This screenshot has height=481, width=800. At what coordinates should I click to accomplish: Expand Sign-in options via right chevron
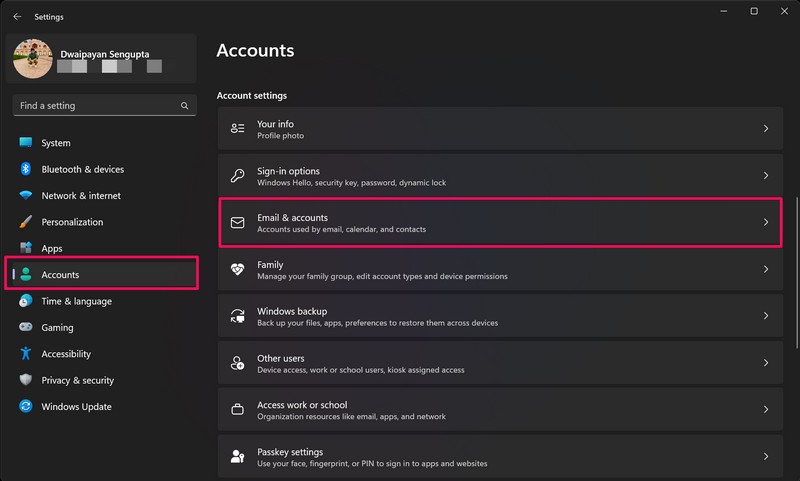765,176
